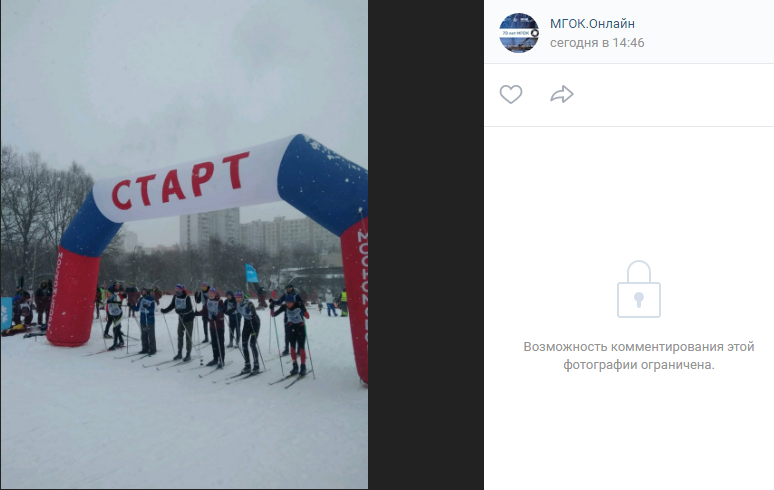Viewport: 774px width, 490px height.
Task: Click the "сегодня в 14:46" timestamp
Action: (597, 43)
